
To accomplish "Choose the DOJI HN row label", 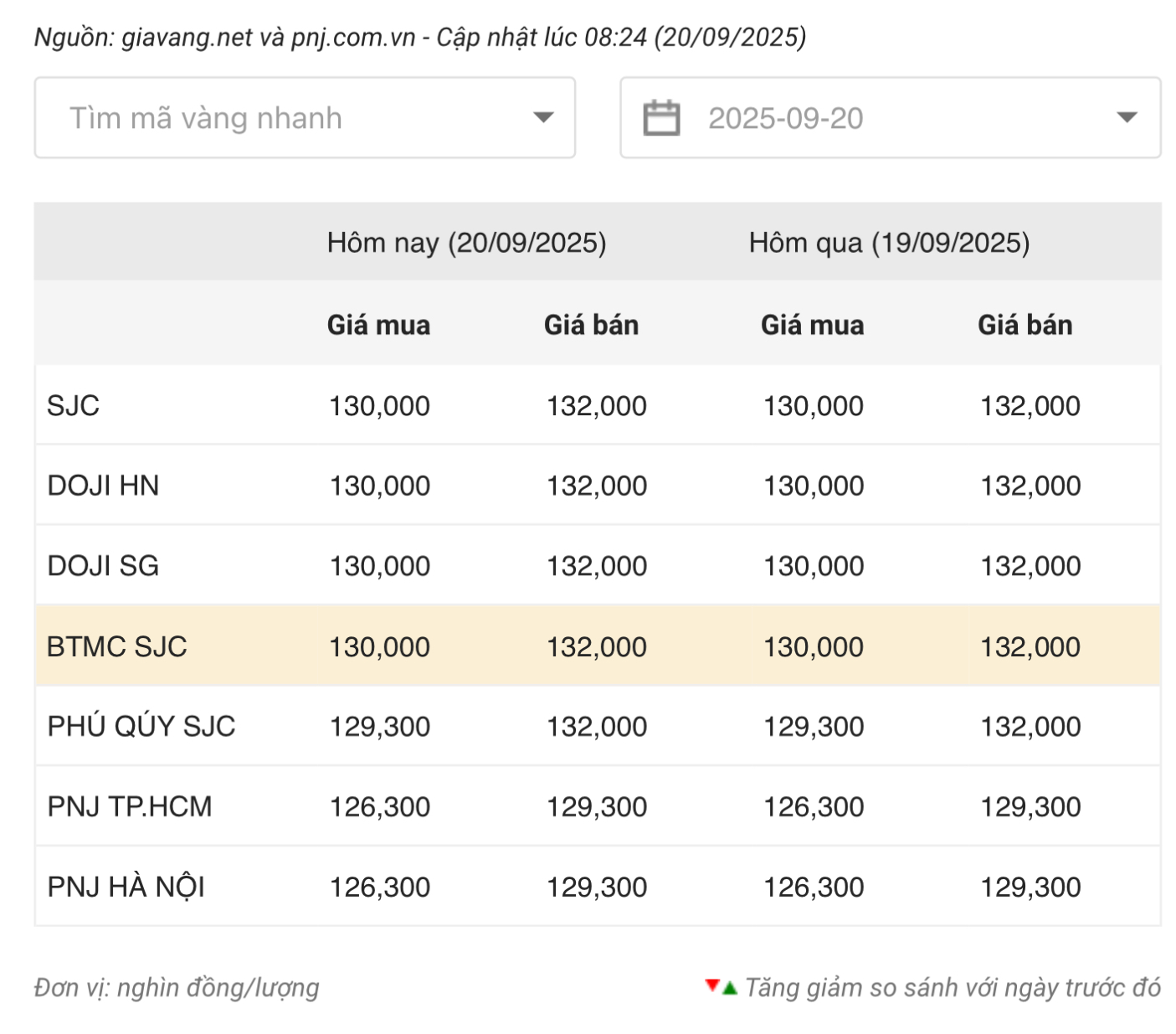I will [x=103, y=486].
